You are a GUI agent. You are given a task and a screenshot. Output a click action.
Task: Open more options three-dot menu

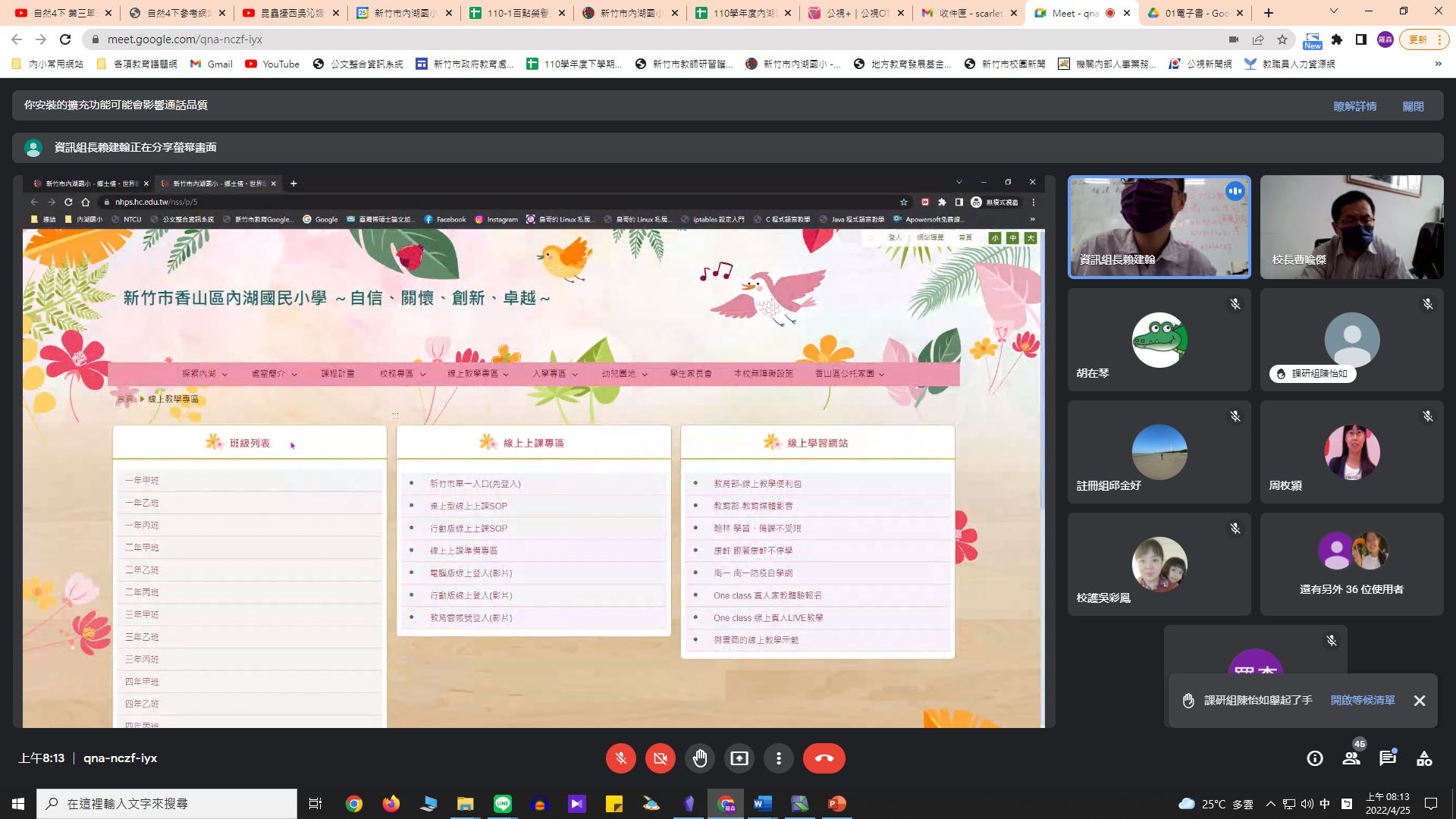[x=778, y=758]
